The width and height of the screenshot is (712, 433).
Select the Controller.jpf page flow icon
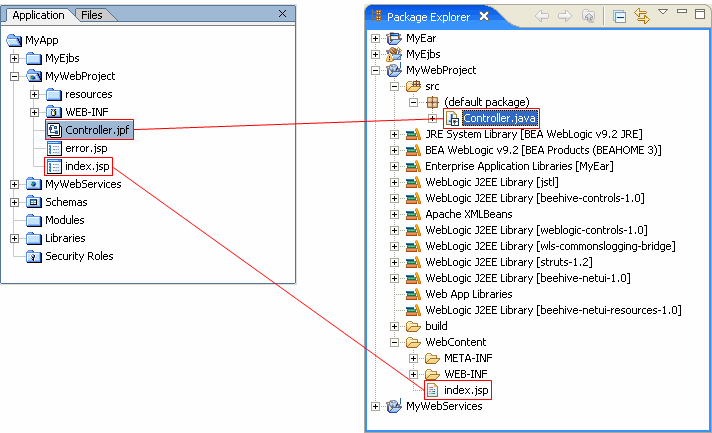tap(54, 130)
